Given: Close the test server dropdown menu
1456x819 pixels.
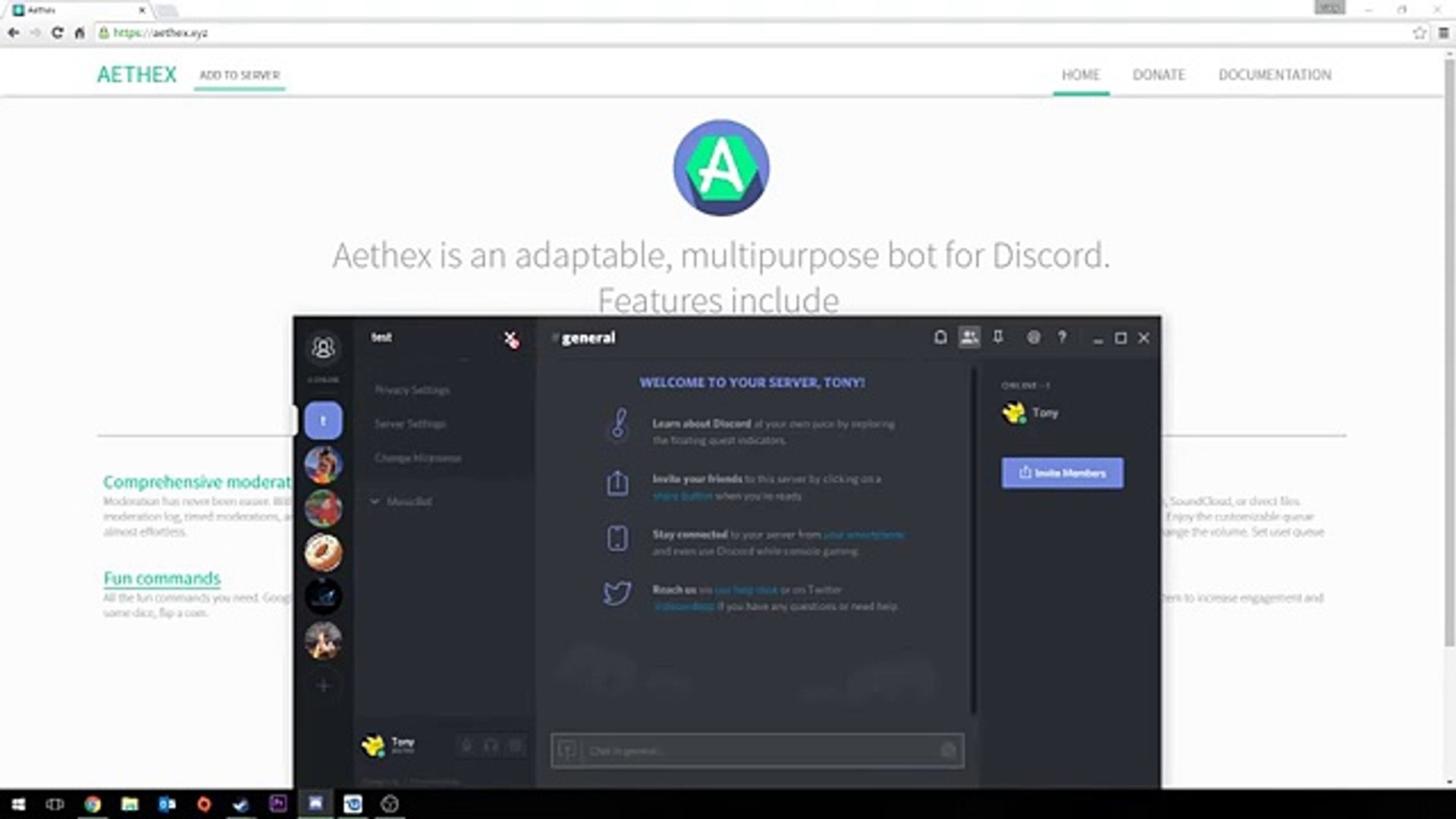Looking at the screenshot, I should pos(512,339).
